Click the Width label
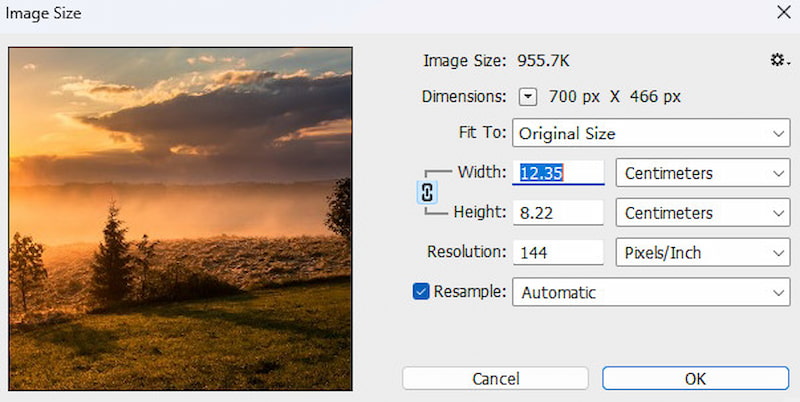Image resolution: width=800 pixels, height=402 pixels. point(482,172)
